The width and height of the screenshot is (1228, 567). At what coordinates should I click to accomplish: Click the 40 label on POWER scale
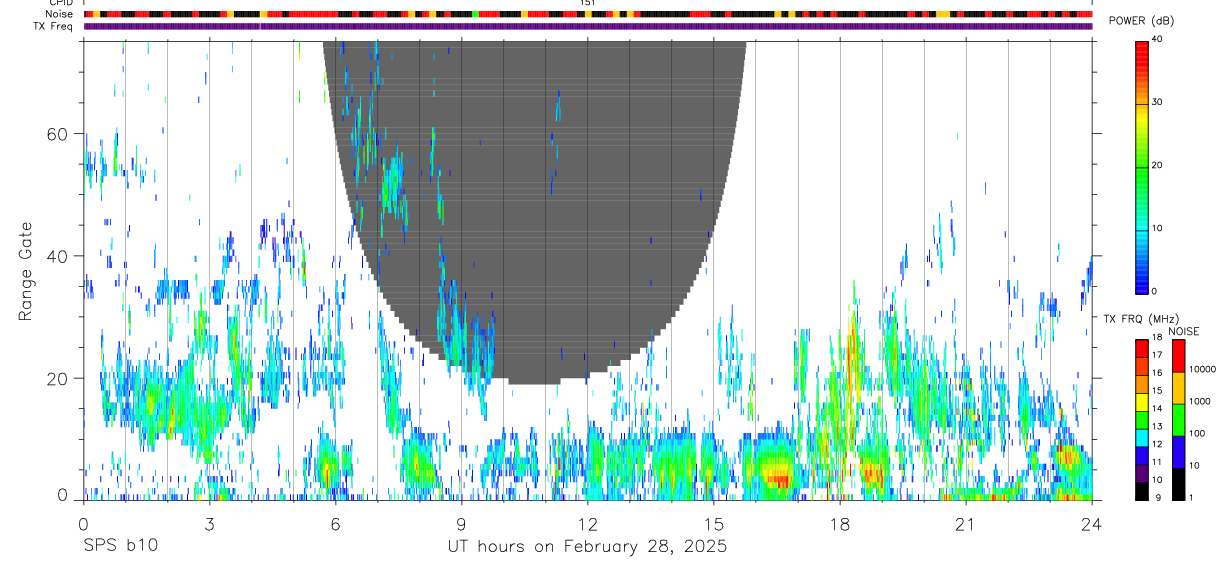pyautogui.click(x=1158, y=39)
